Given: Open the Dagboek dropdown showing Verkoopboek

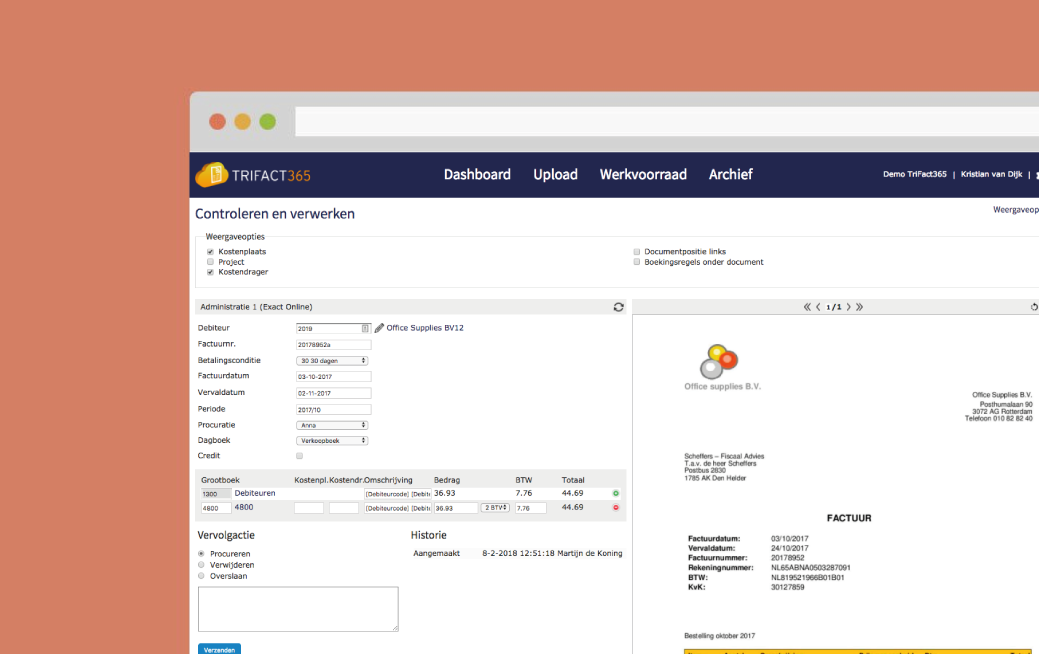Looking at the screenshot, I should pyautogui.click(x=332, y=440).
